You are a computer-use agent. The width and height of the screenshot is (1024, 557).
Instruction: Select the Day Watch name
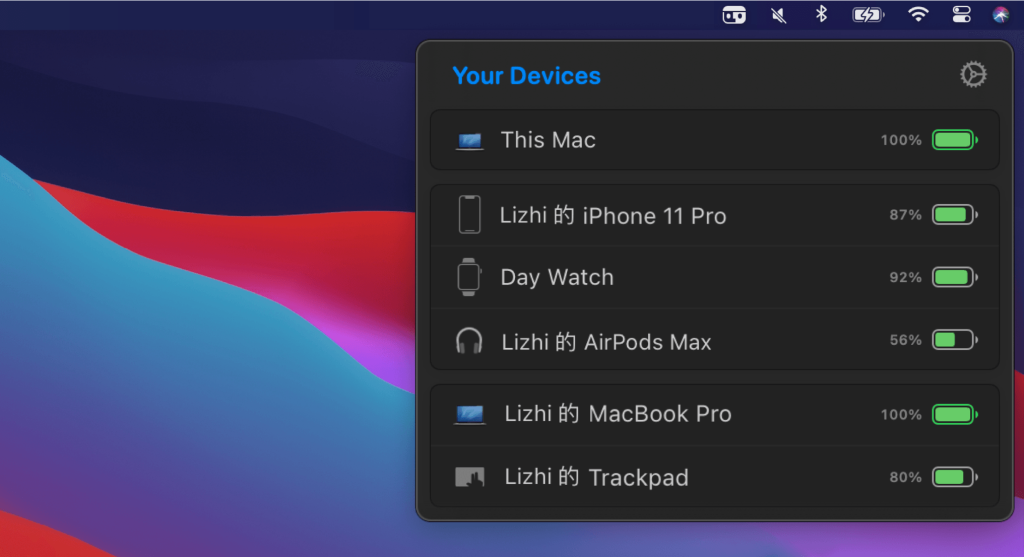[x=557, y=278]
